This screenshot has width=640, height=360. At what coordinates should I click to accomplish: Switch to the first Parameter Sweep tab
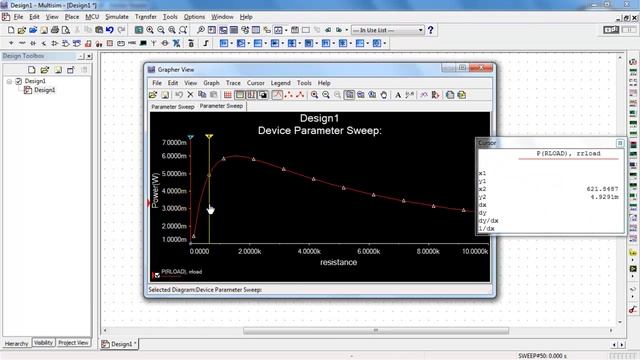coord(173,107)
